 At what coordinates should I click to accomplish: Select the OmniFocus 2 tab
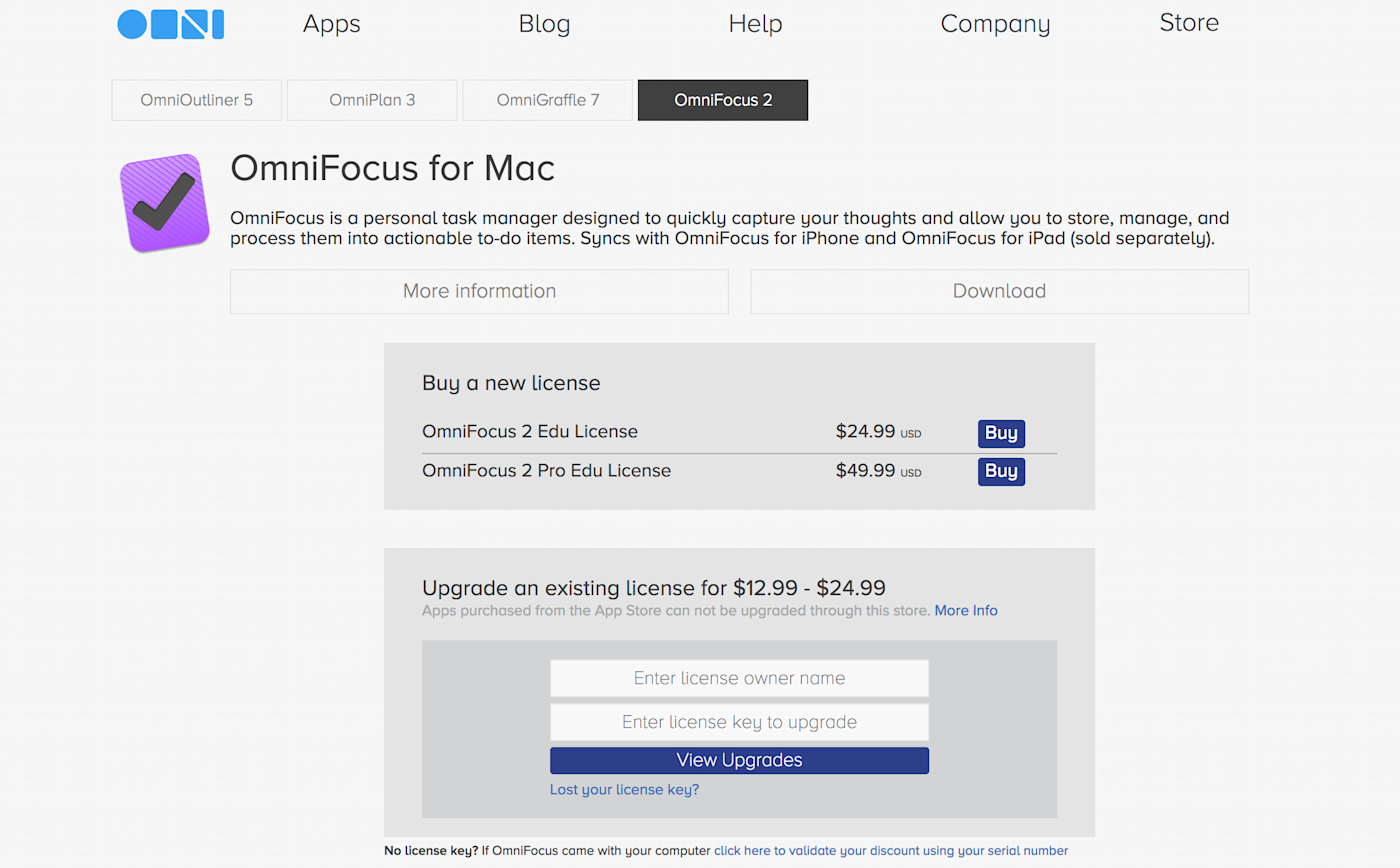pyautogui.click(x=723, y=100)
